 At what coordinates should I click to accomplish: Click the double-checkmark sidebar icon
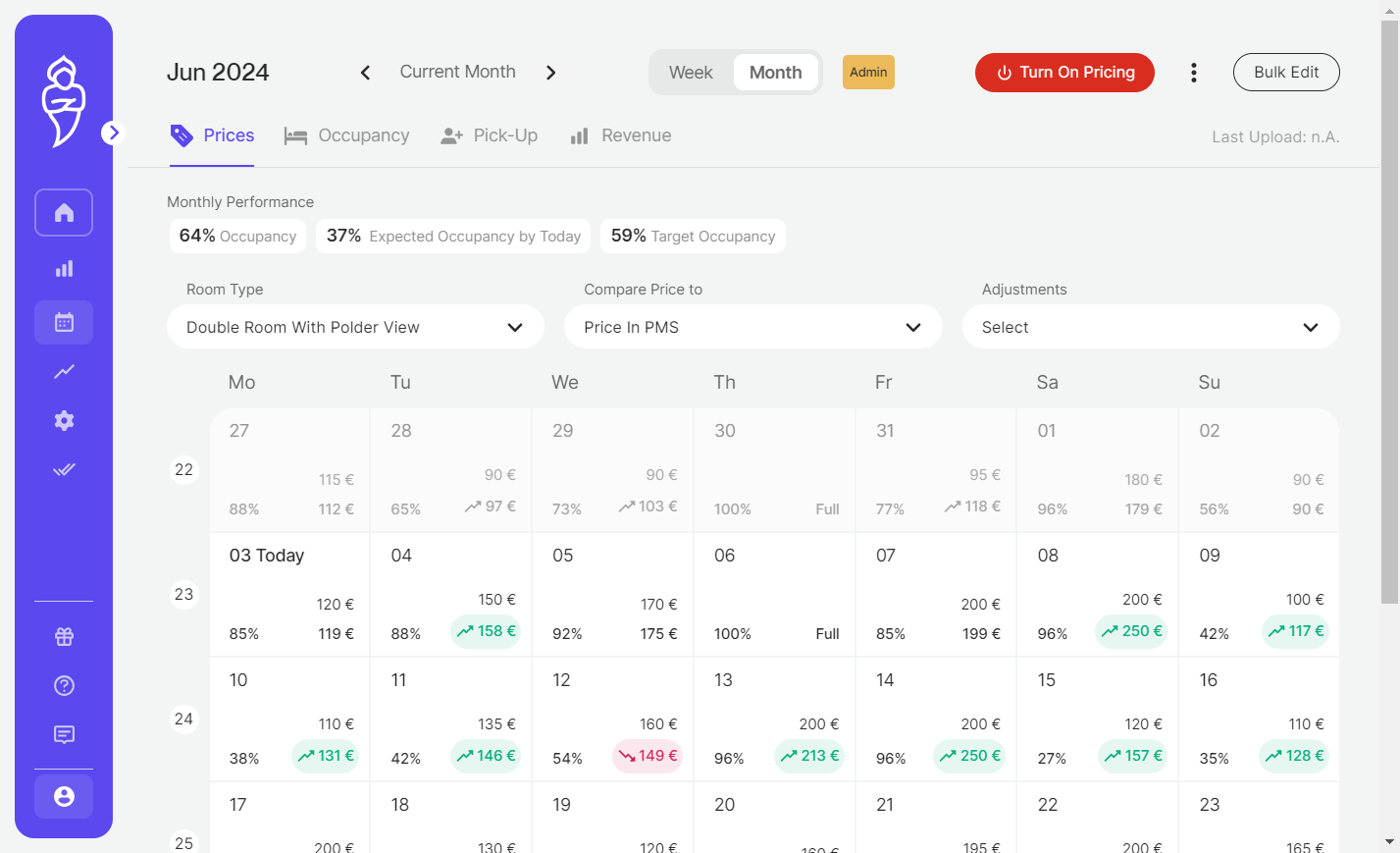coord(64,469)
